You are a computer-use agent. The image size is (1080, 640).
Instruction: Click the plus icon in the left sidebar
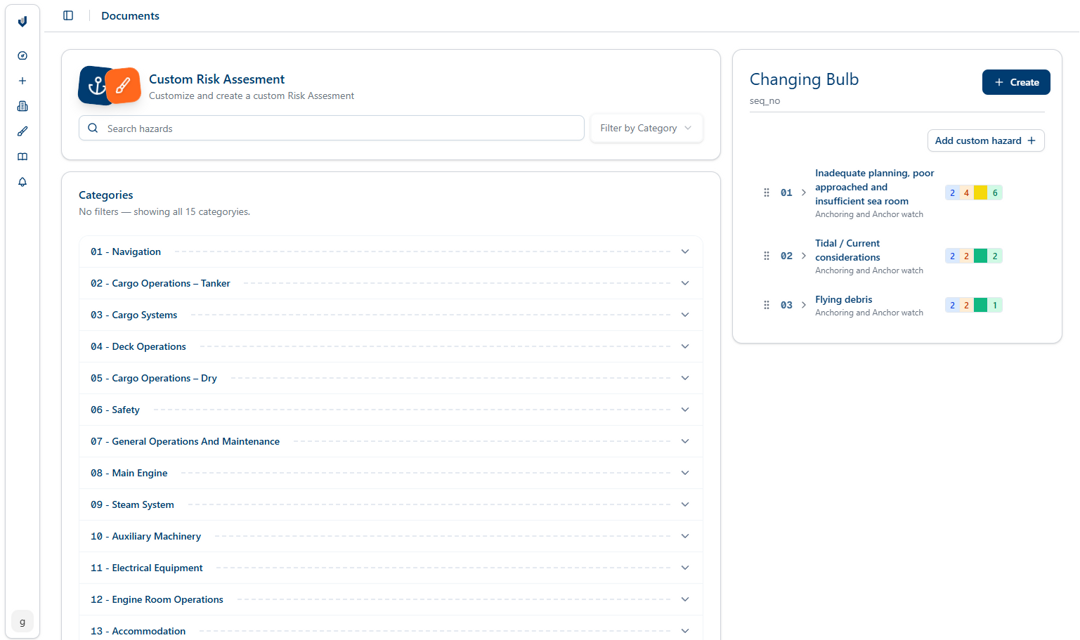click(22, 80)
